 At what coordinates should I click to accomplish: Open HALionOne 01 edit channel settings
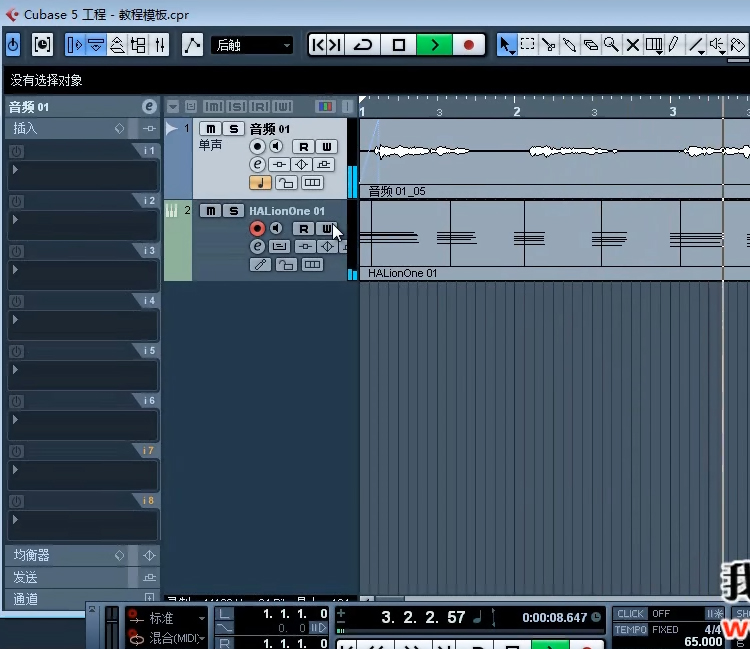tap(257, 247)
